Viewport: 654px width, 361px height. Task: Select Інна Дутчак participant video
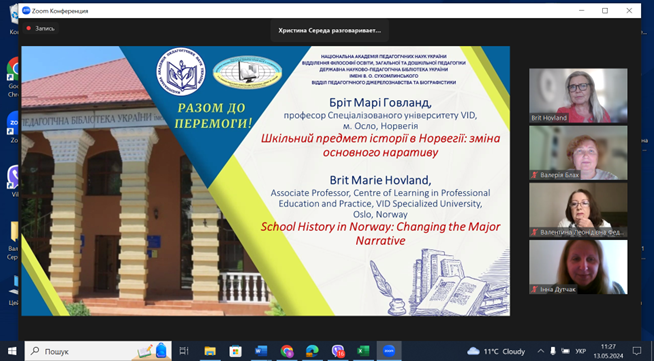(578, 267)
